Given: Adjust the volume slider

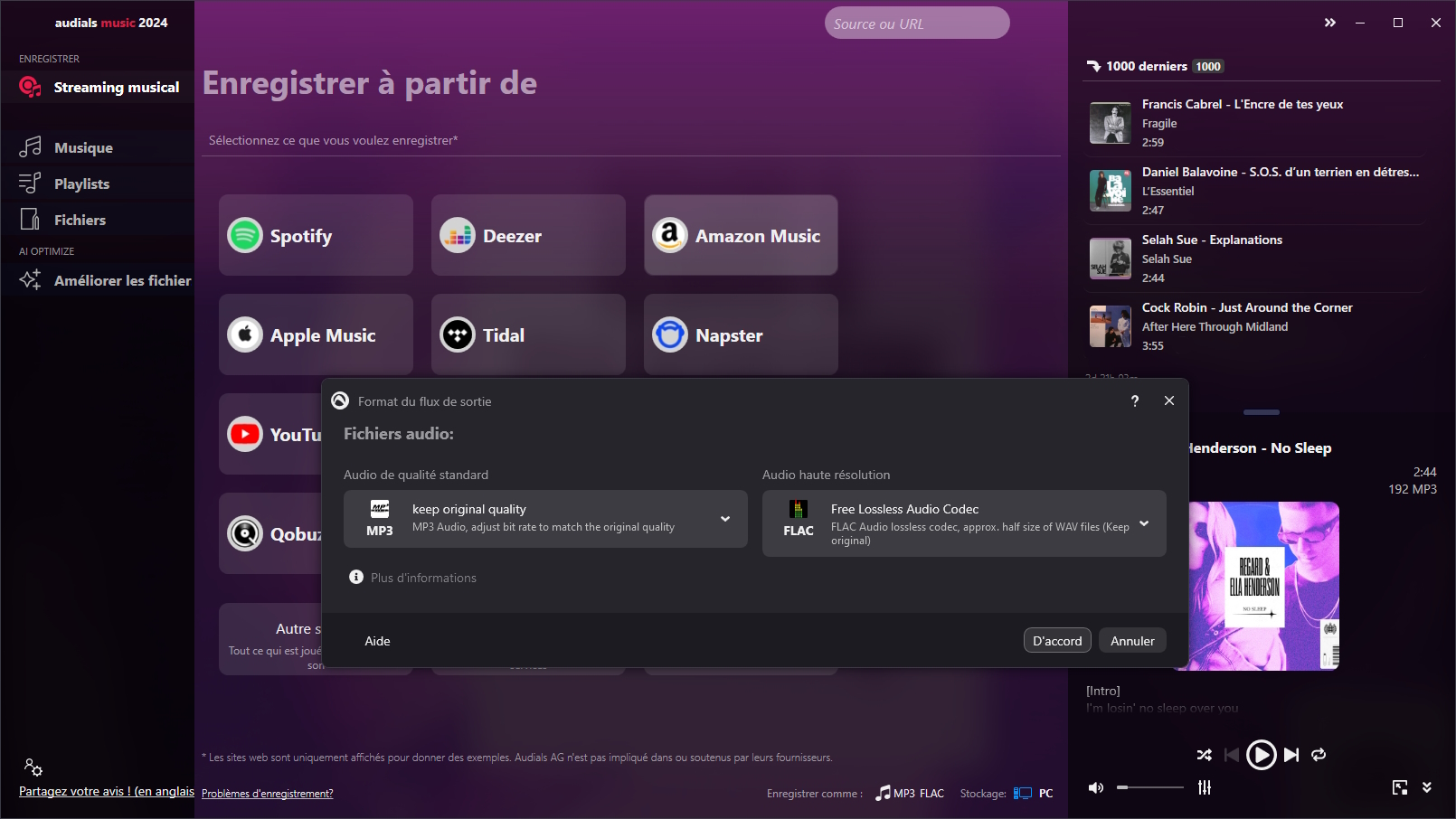Looking at the screenshot, I should [1150, 787].
